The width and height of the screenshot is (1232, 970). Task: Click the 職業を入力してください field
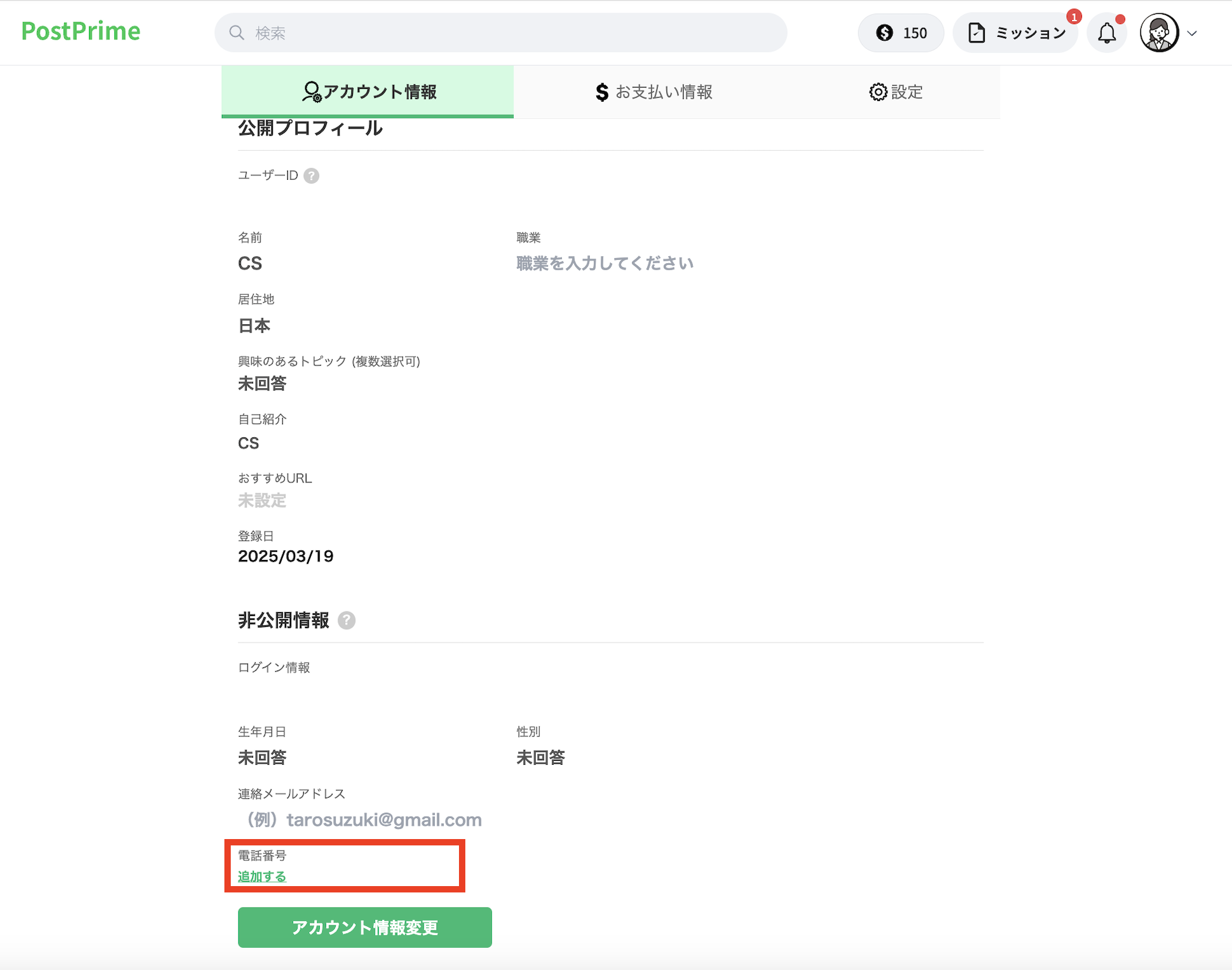[x=605, y=263]
